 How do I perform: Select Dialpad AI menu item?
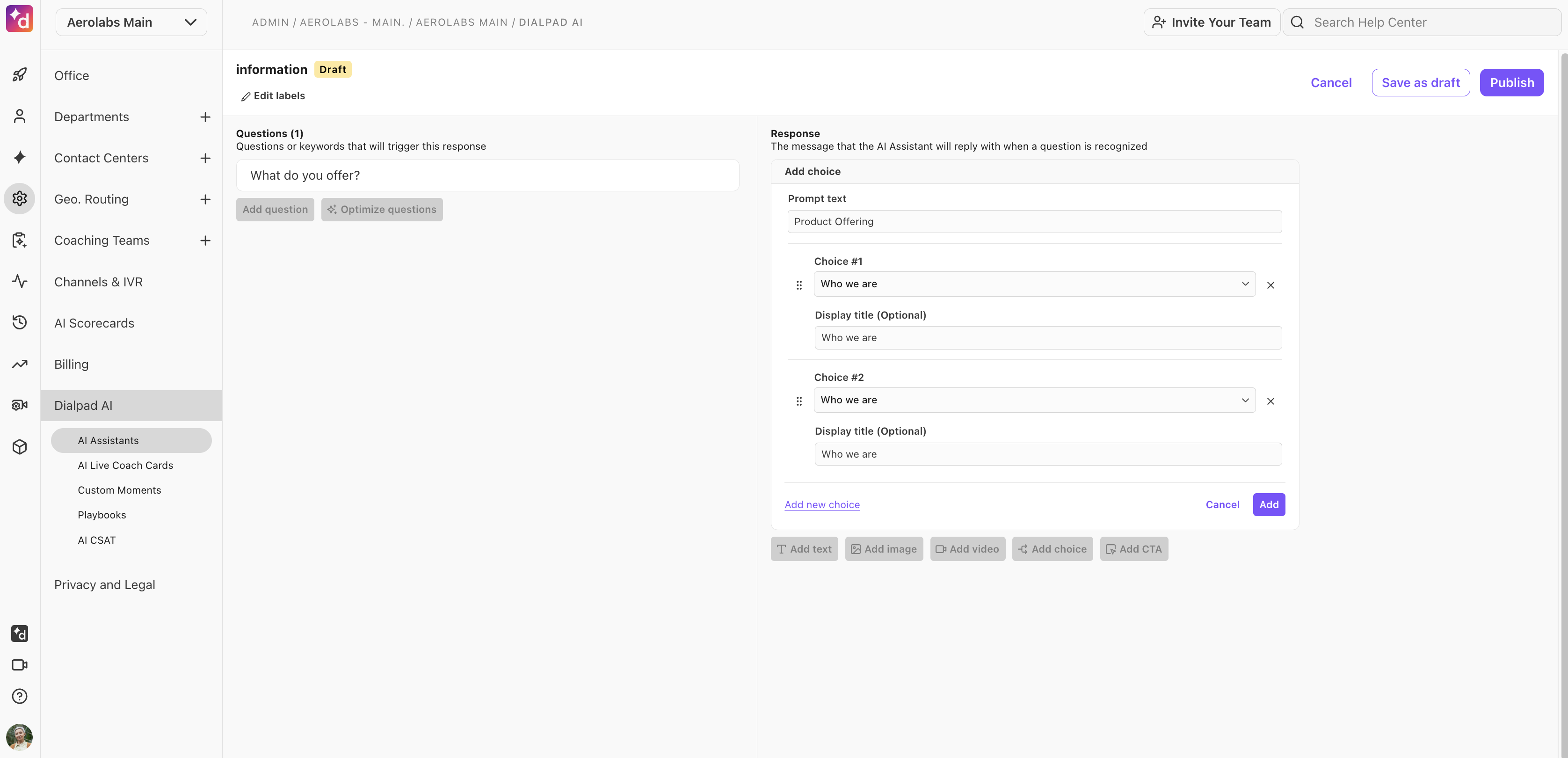(131, 406)
